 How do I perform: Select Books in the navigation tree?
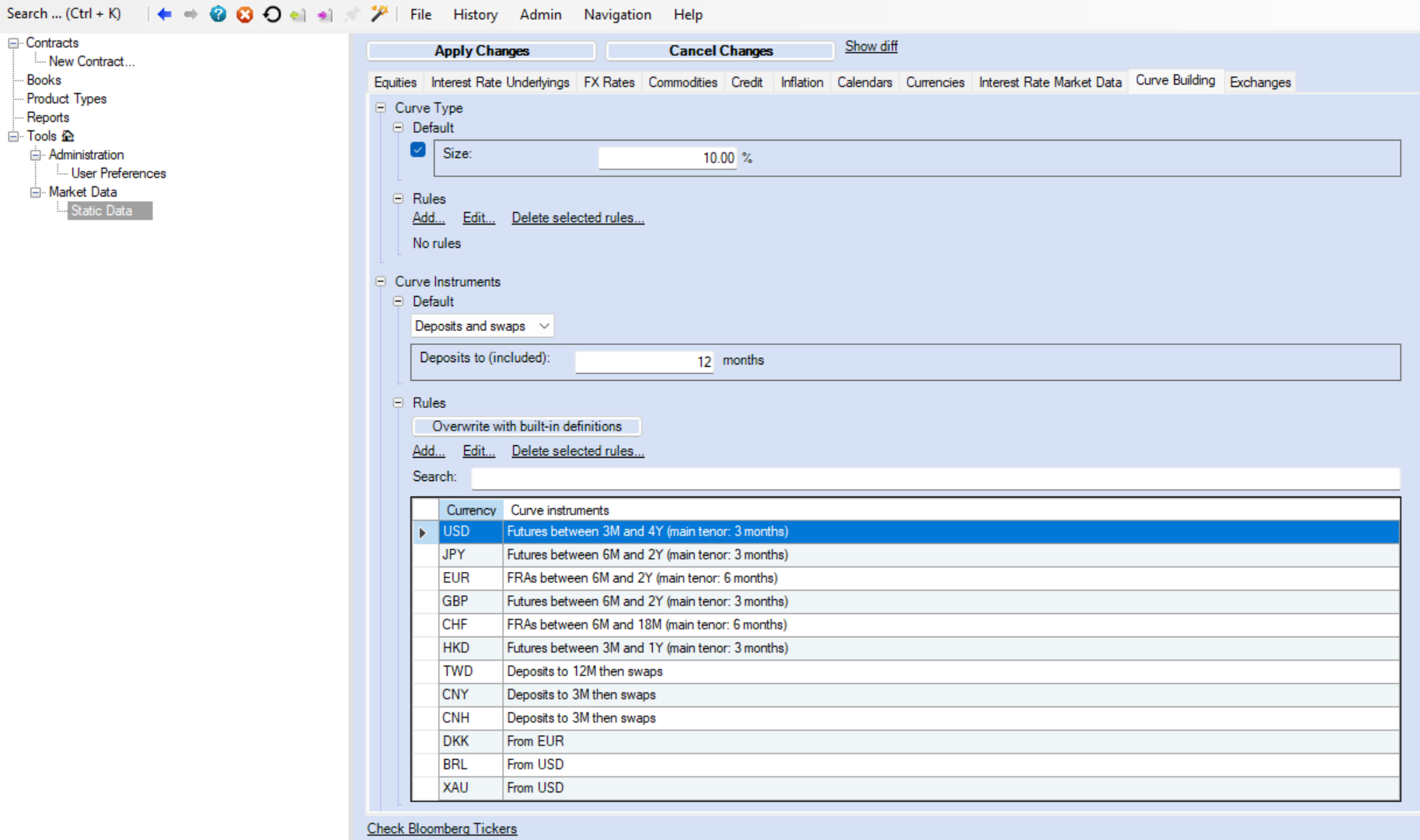[x=44, y=80]
